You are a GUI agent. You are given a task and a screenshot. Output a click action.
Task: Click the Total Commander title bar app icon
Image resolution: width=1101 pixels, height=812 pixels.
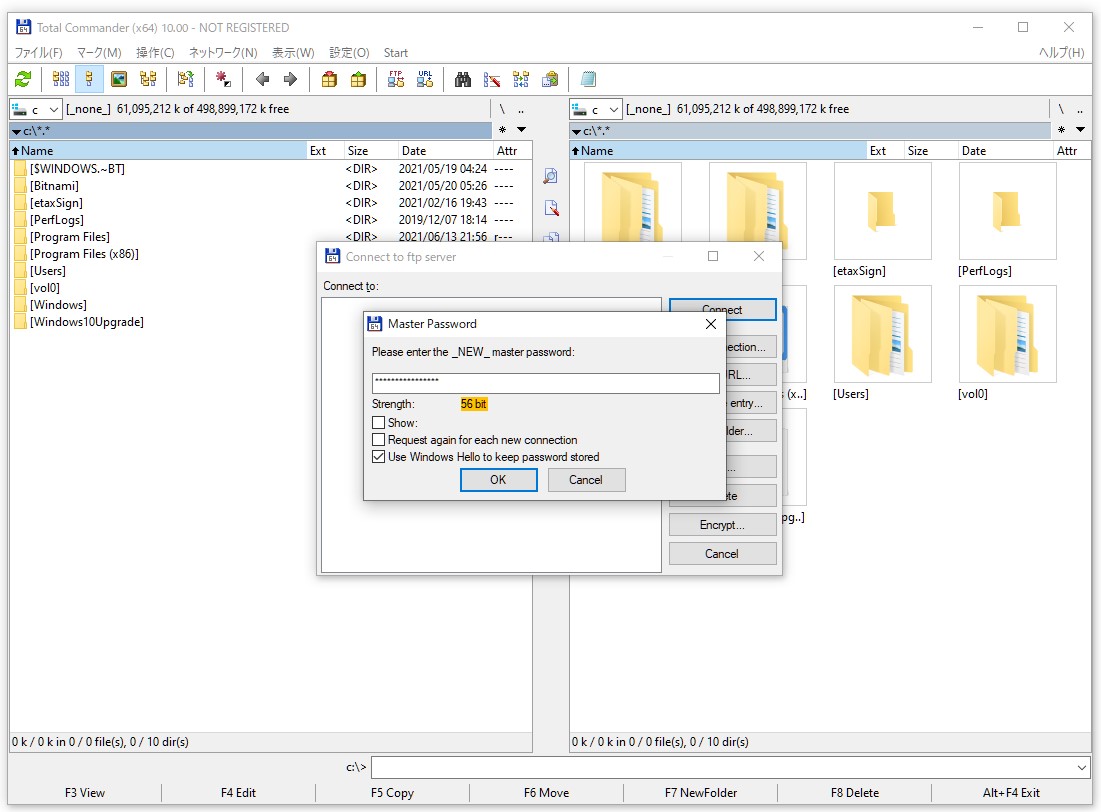click(23, 27)
